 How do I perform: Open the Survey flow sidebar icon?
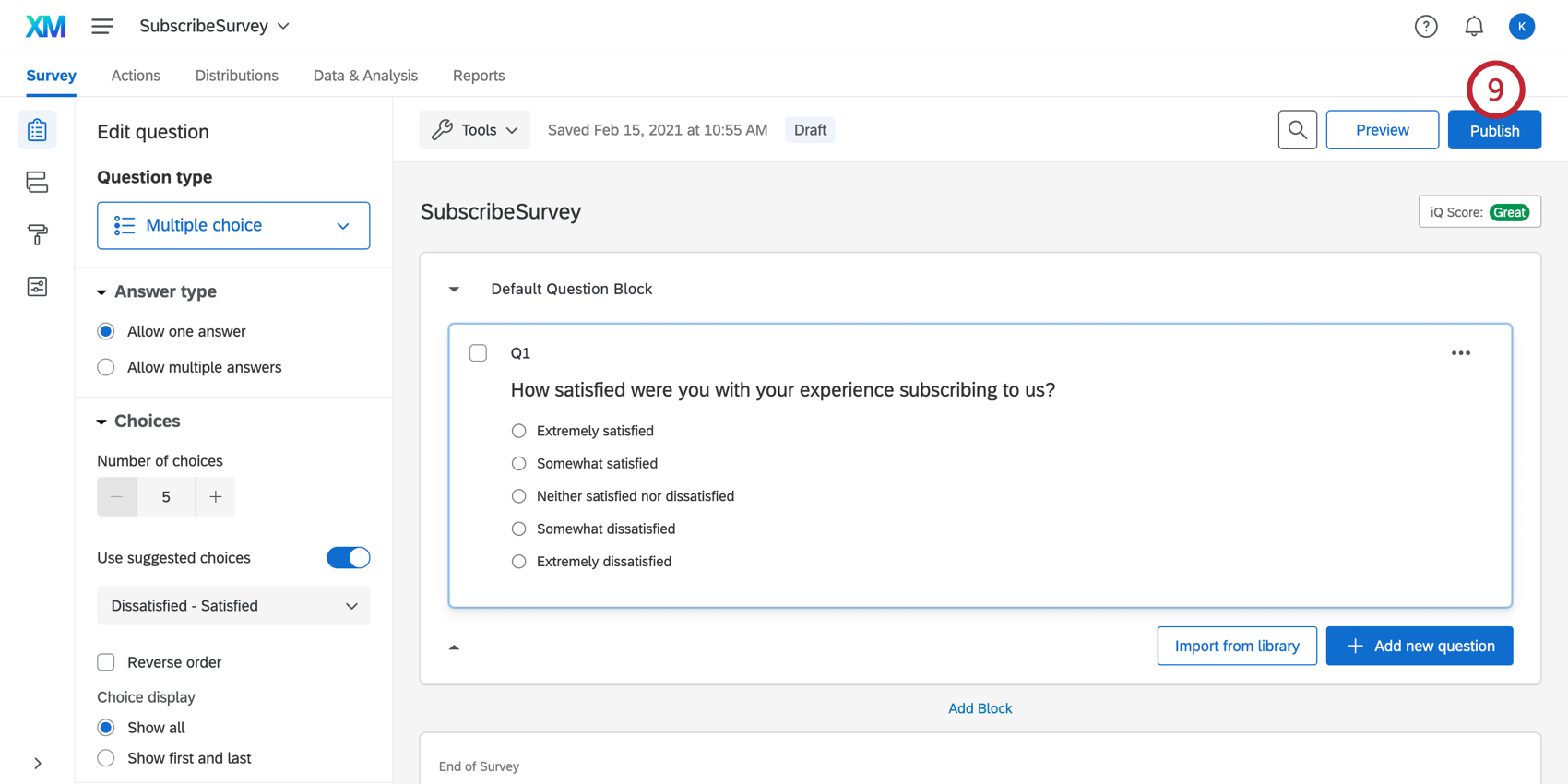(37, 183)
